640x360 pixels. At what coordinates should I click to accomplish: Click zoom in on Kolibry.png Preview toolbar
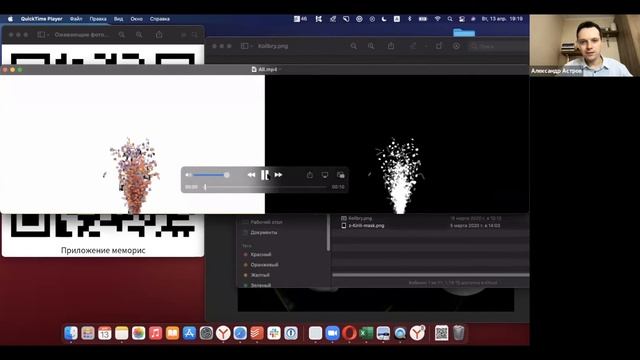coord(371,46)
